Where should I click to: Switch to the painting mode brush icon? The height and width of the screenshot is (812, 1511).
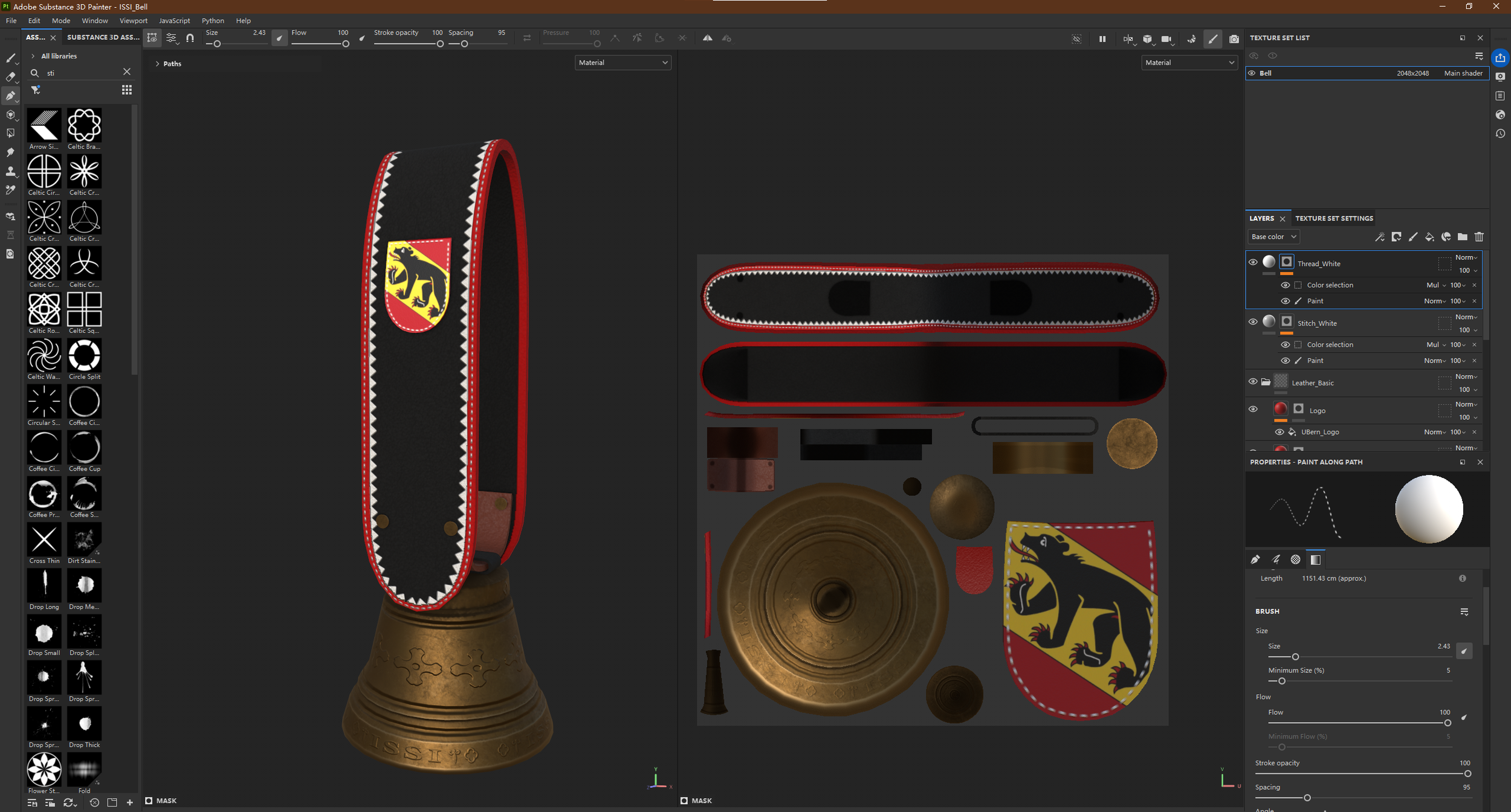(x=1212, y=39)
